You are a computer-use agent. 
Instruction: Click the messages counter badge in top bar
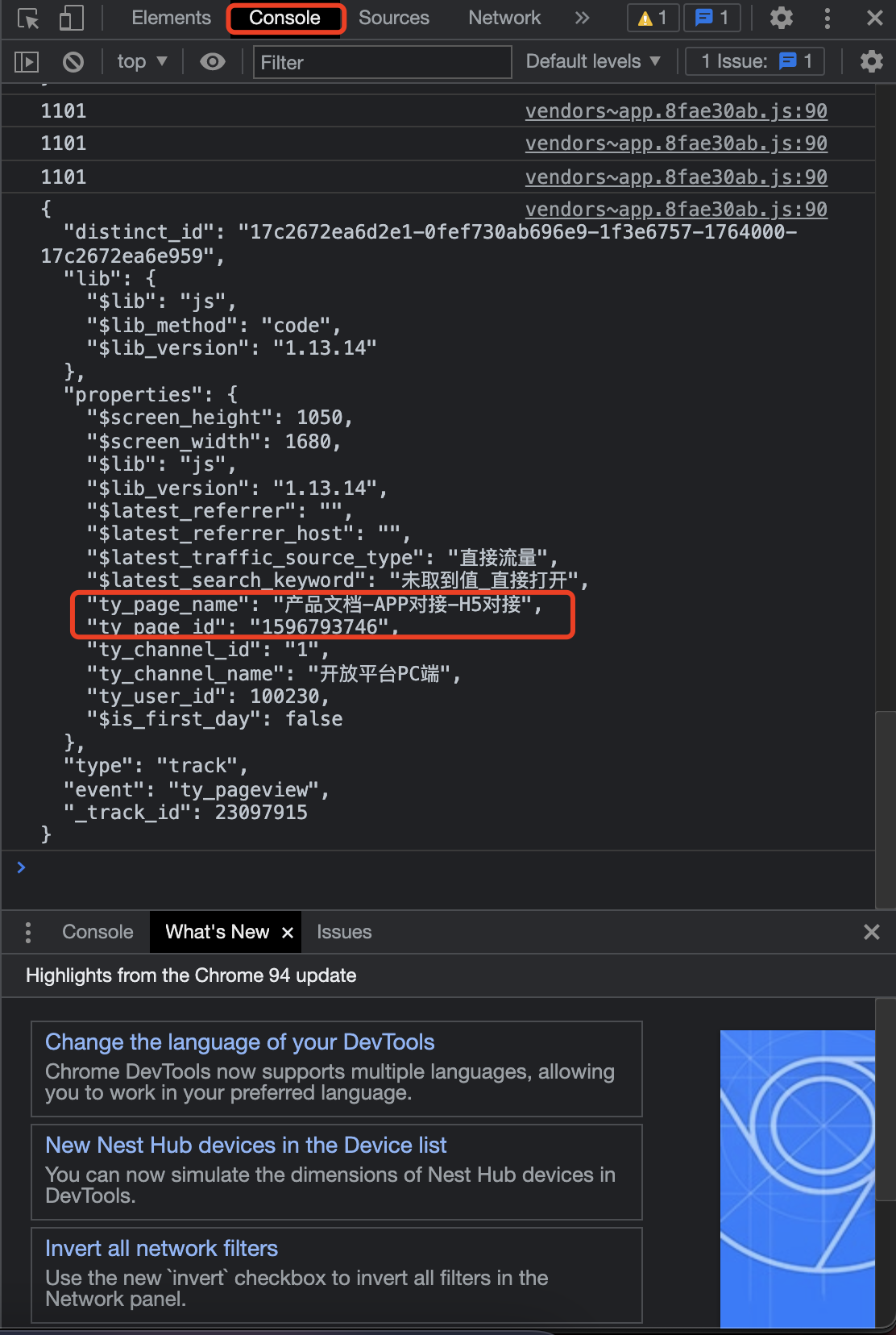click(712, 18)
